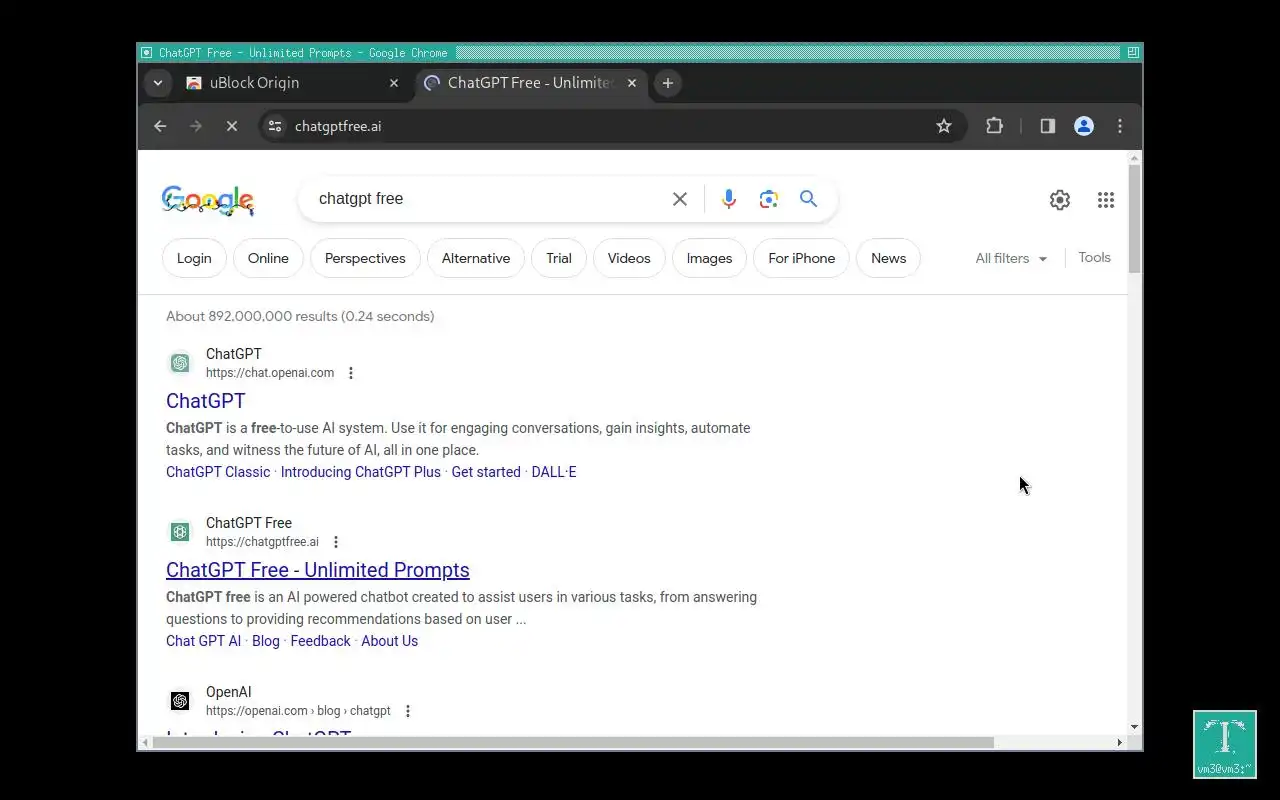Submit search with magnifier icon

[x=809, y=199]
